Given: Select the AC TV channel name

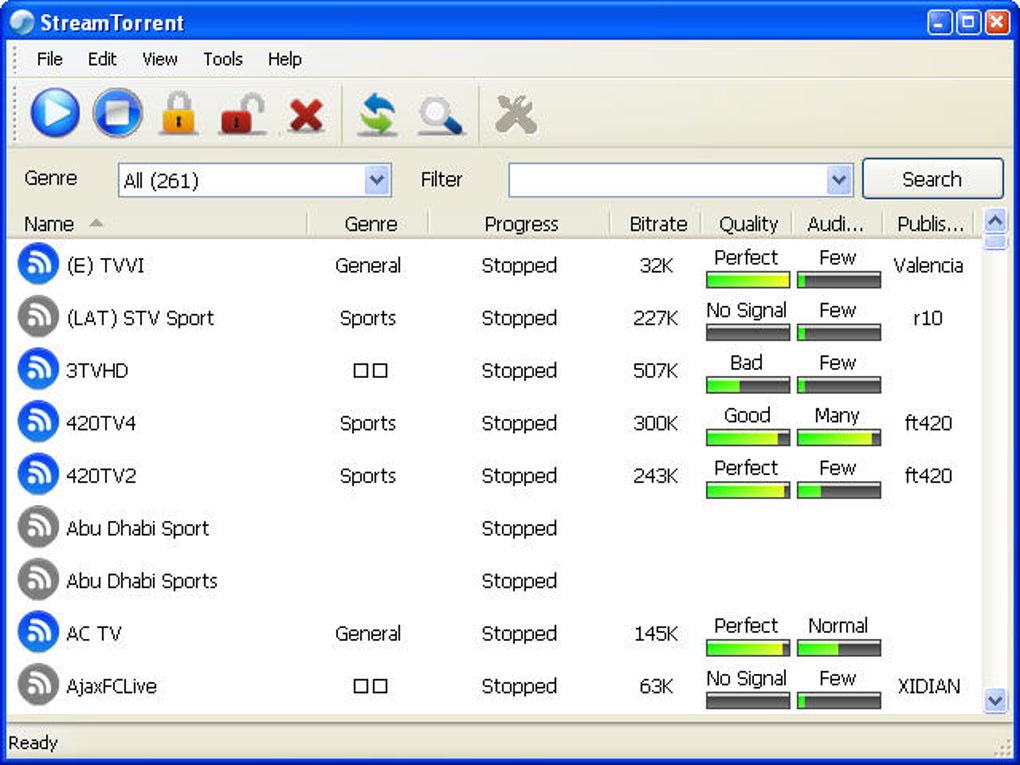Looking at the screenshot, I should 94,634.
